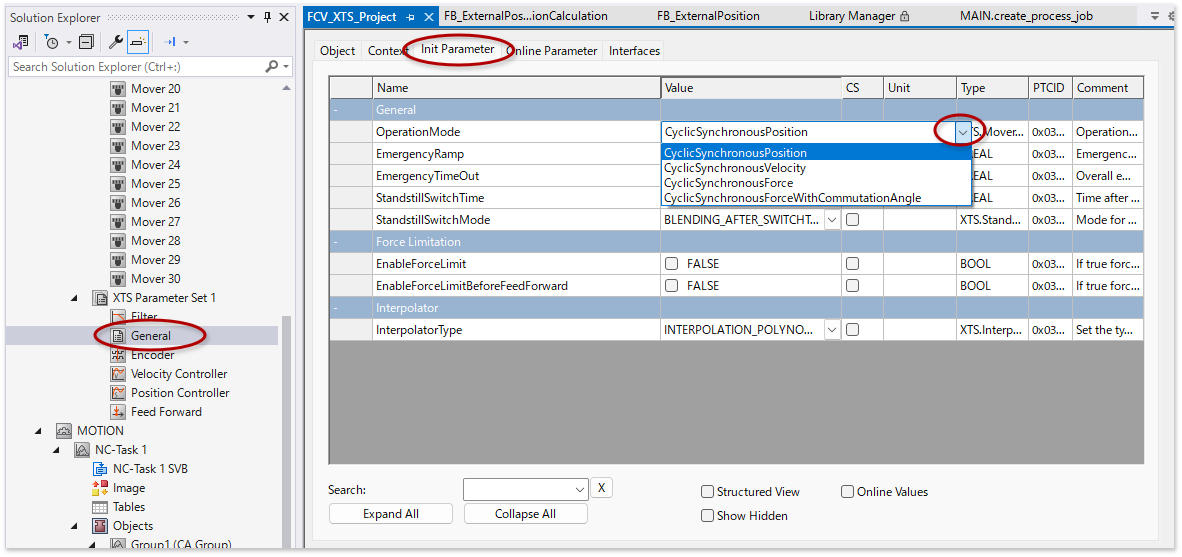Image resolution: width=1182 pixels, height=557 pixels.
Task: Collapse XTS Parameter Set 1 tree node
Action: [x=75, y=298]
